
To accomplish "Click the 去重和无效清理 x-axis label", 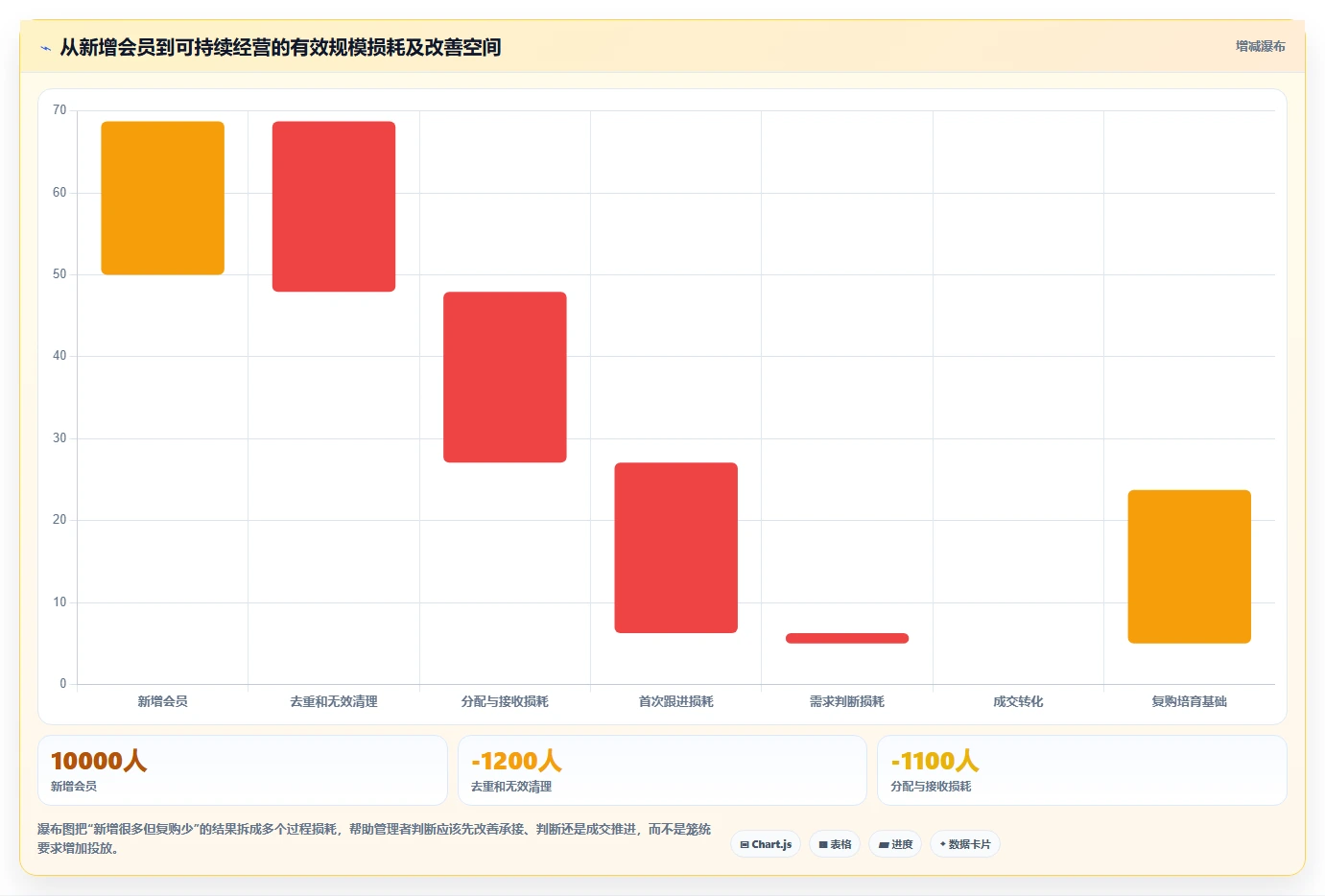I will (x=334, y=702).
